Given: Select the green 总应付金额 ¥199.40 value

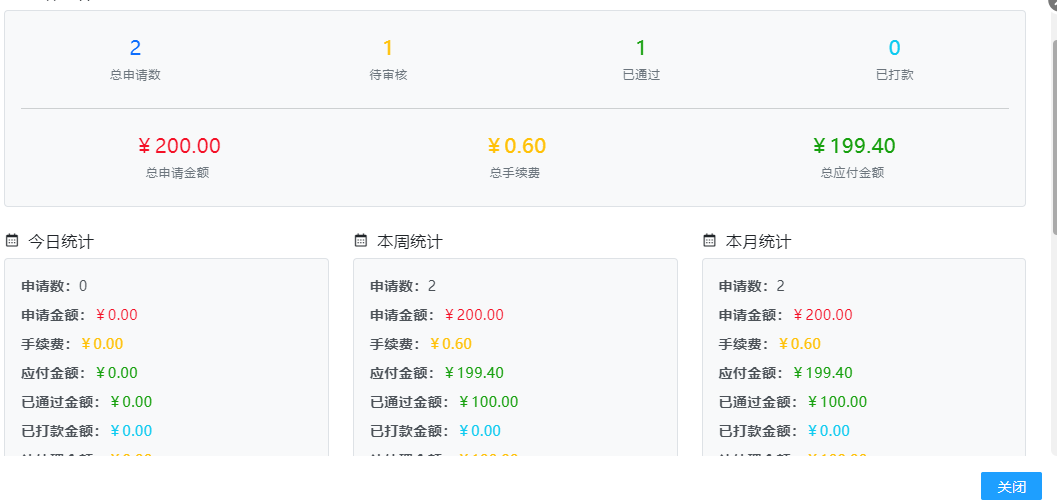Looking at the screenshot, I should pos(854,147).
